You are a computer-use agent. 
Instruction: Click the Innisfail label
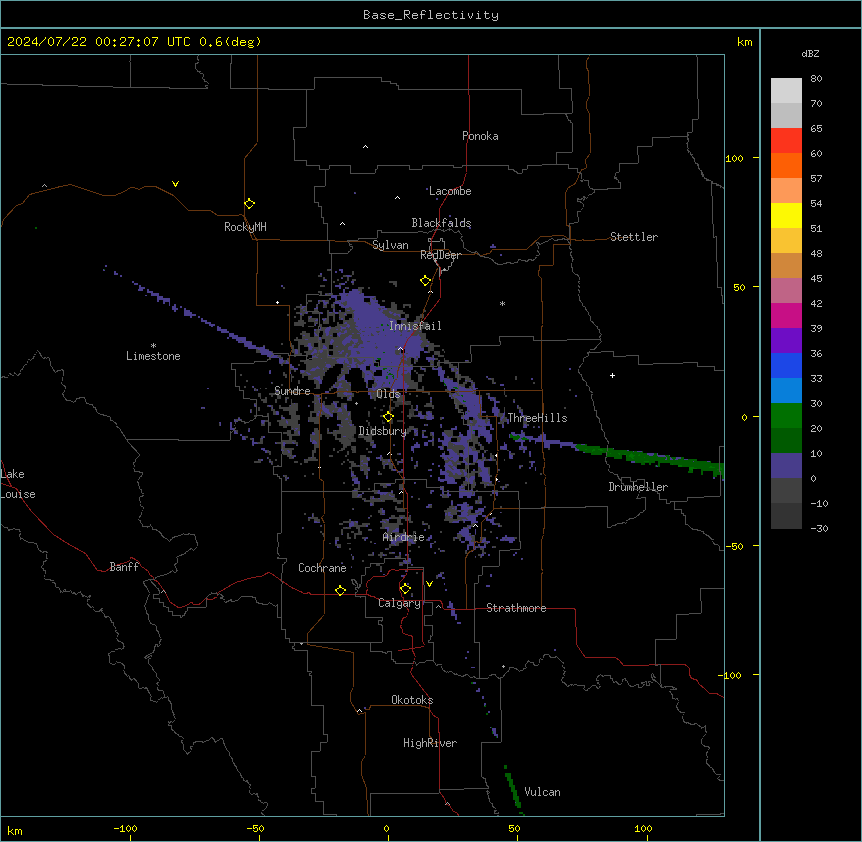(416, 326)
